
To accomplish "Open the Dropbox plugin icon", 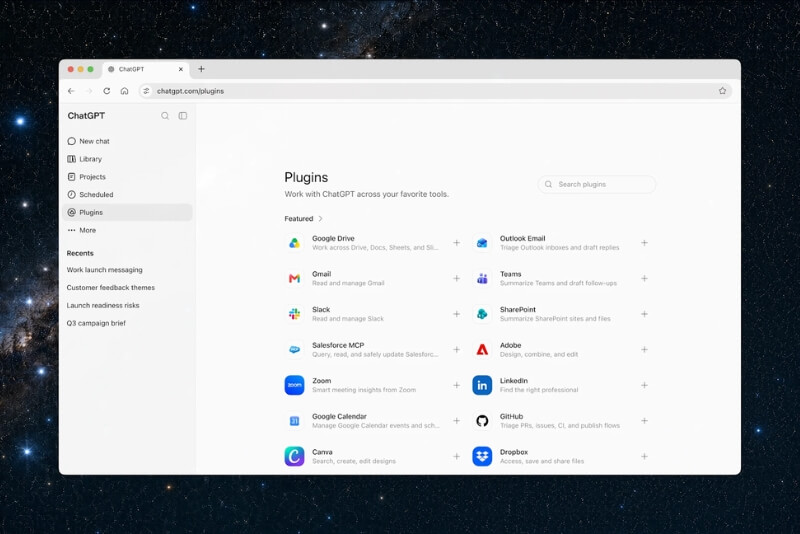I will (x=482, y=456).
